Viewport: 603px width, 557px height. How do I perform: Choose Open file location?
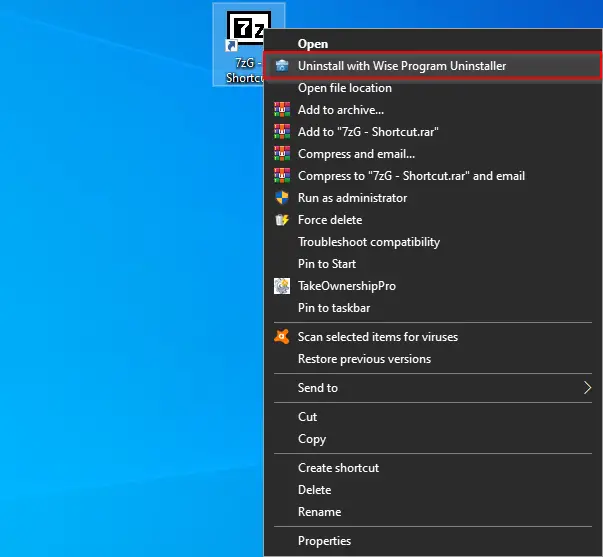click(x=433, y=88)
